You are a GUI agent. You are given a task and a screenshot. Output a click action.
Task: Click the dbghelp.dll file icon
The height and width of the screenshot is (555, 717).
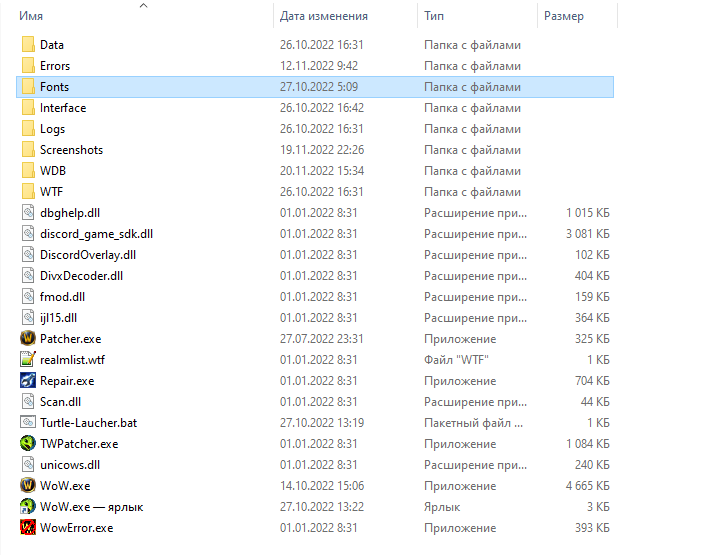(28, 213)
